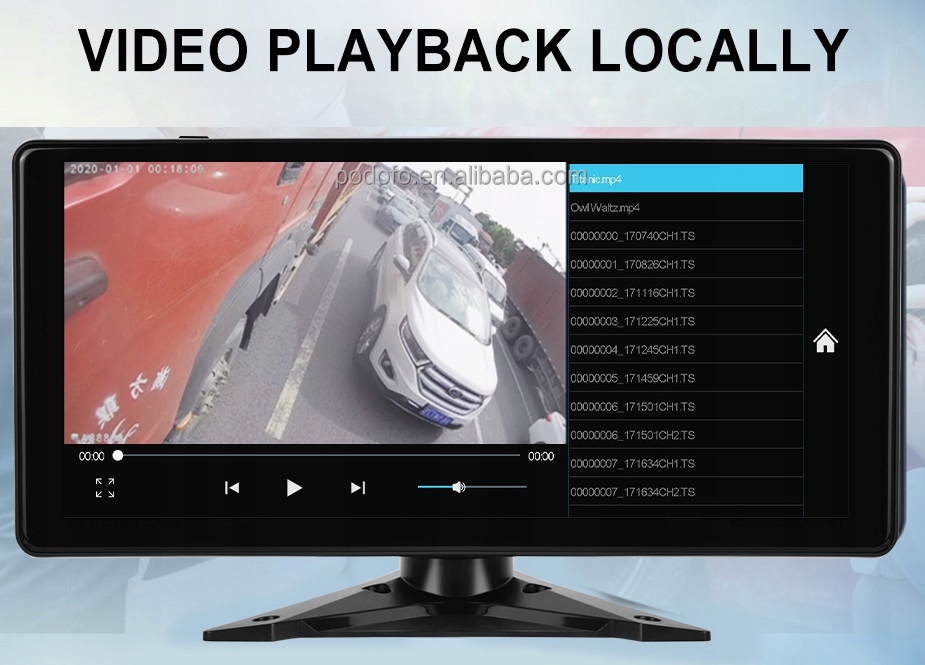This screenshot has width=925, height=665.
Task: Click the video progress bar handle
Action: [x=118, y=456]
